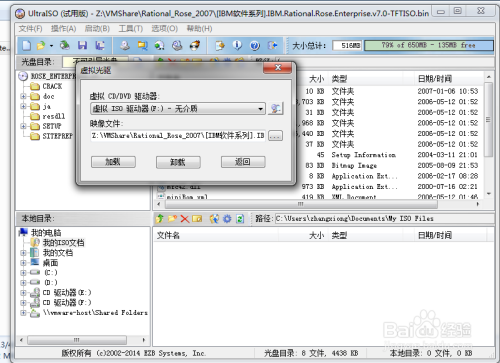This screenshot has width=500, height=363.
Task: Expand the 我的文档 node
Action: [23, 253]
